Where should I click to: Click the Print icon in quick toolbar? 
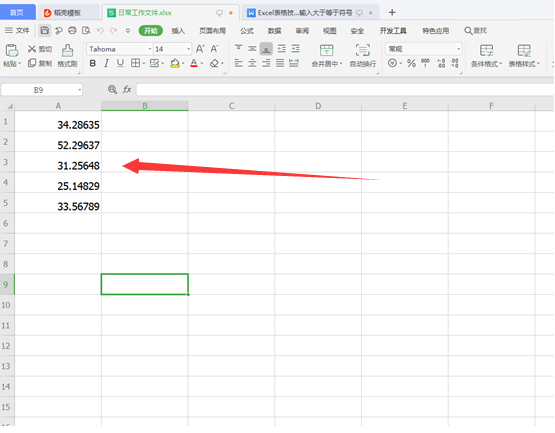(x=72, y=31)
